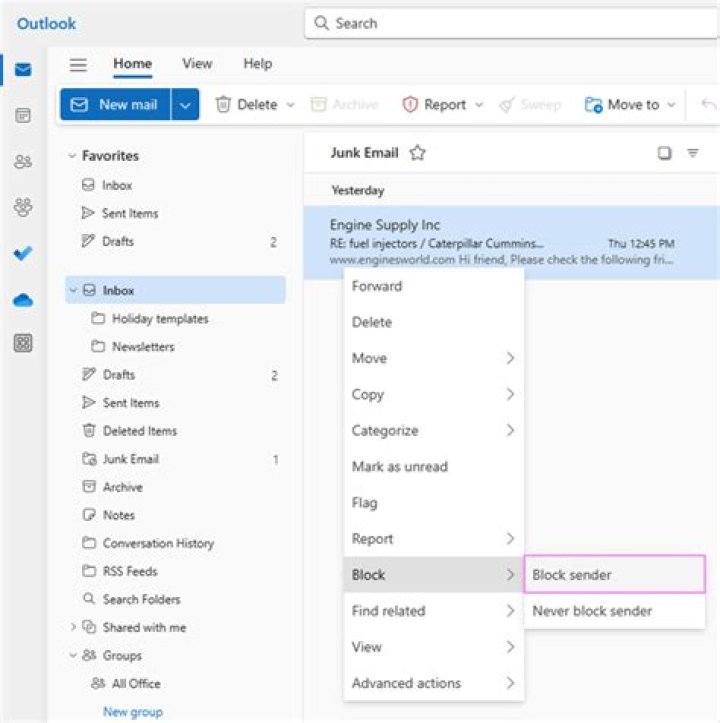Open the To Do checkmark app
720x723 pixels.
pyautogui.click(x=23, y=253)
